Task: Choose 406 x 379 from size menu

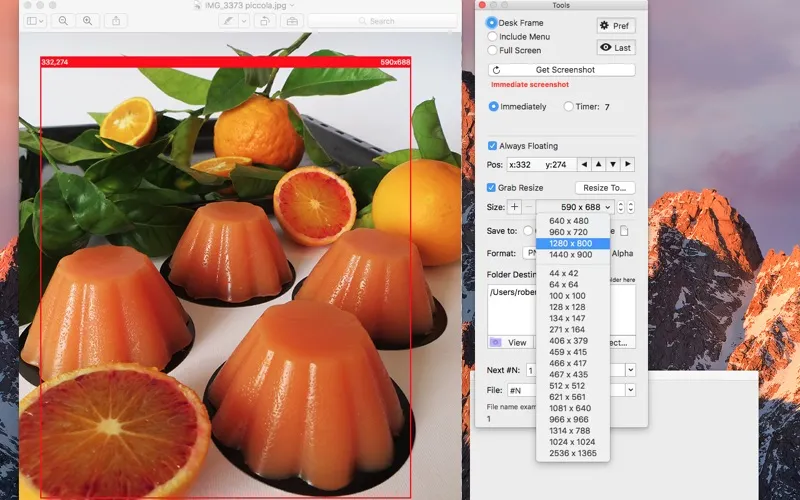Action: coord(573,340)
